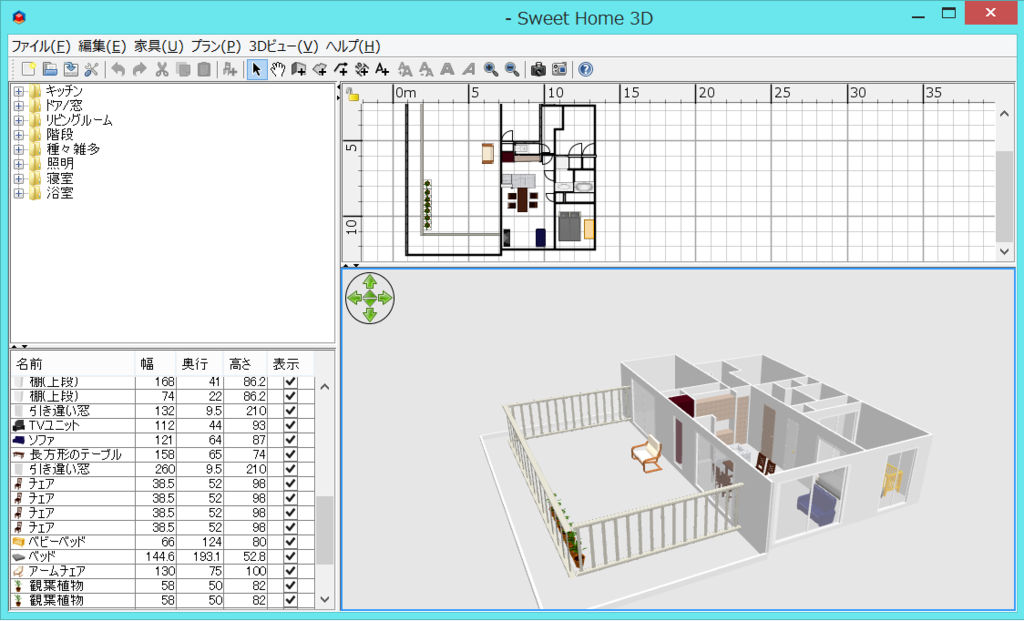The image size is (1024, 621).
Task: Activate the select arrow tool
Action: (257, 69)
